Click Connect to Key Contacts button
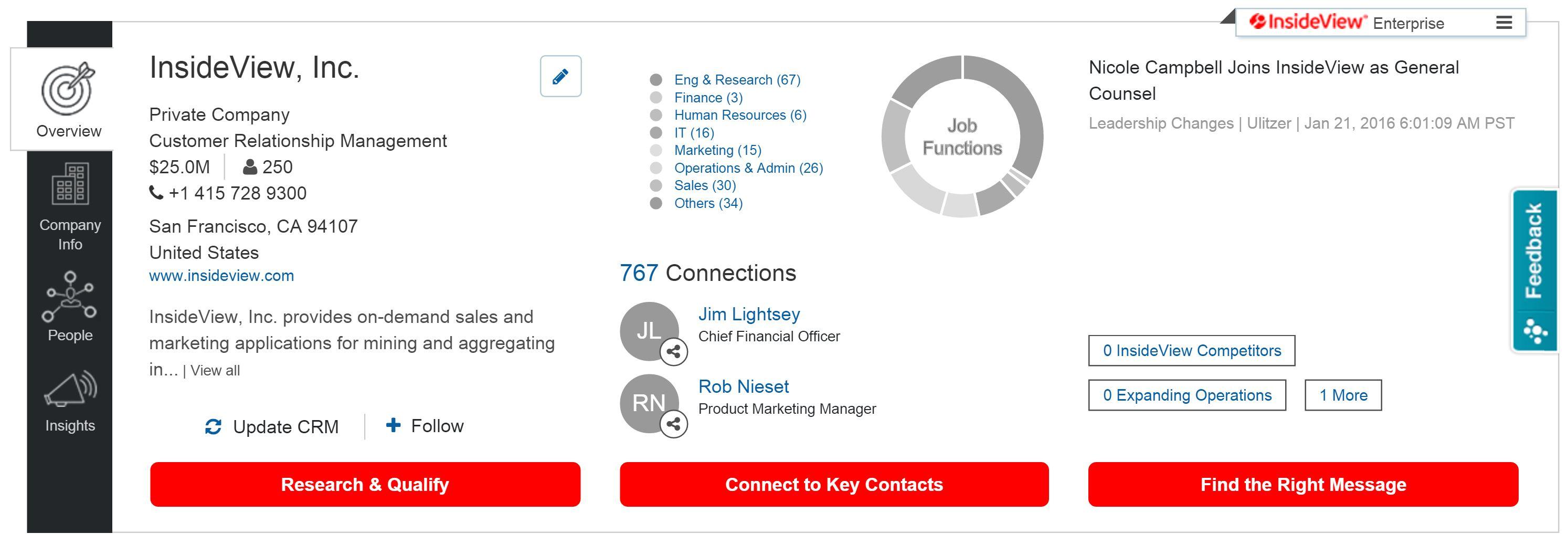The image size is (1568, 544). pos(834,484)
